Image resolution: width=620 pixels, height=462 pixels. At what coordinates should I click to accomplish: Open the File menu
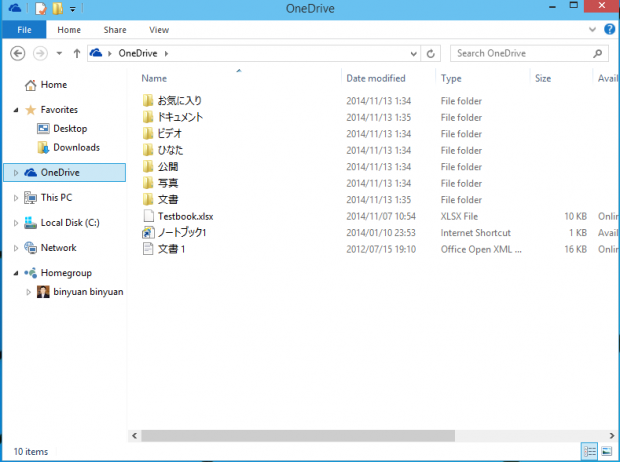click(24, 30)
